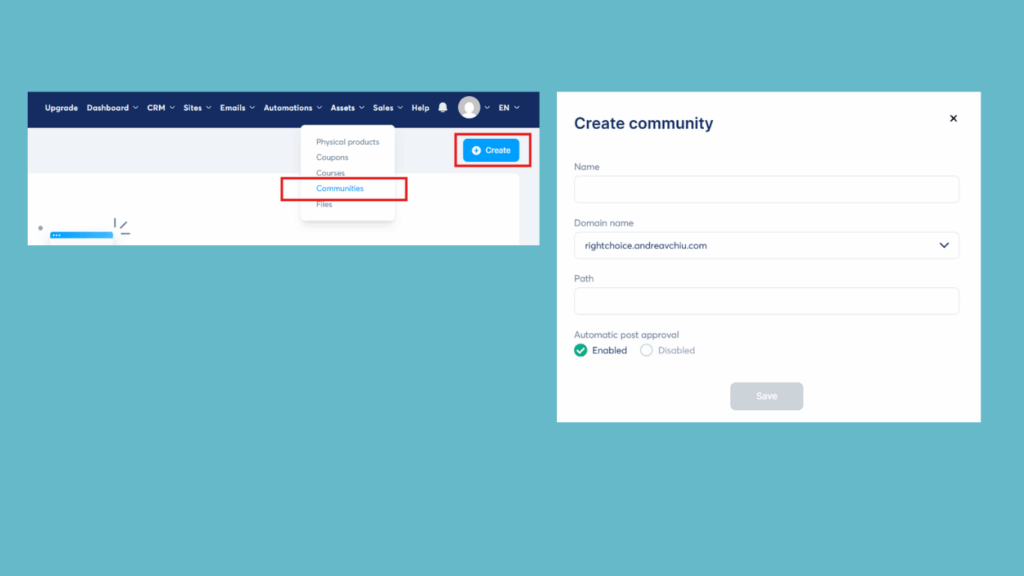This screenshot has height=576, width=1024.
Task: Click the Upgrade link
Action: coord(61,107)
